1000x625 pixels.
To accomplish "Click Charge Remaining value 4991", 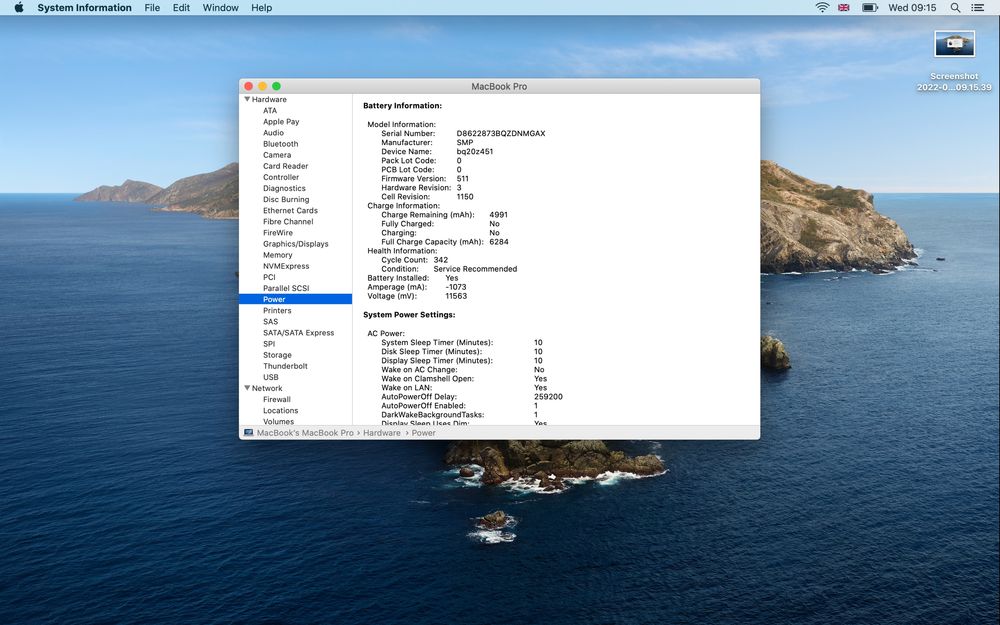I will point(498,215).
